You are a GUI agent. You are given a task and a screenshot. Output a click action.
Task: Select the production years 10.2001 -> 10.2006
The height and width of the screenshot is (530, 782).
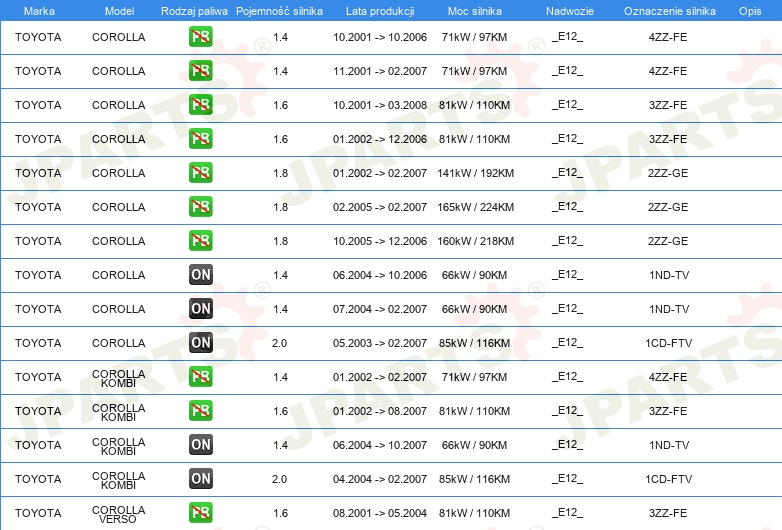(380, 37)
